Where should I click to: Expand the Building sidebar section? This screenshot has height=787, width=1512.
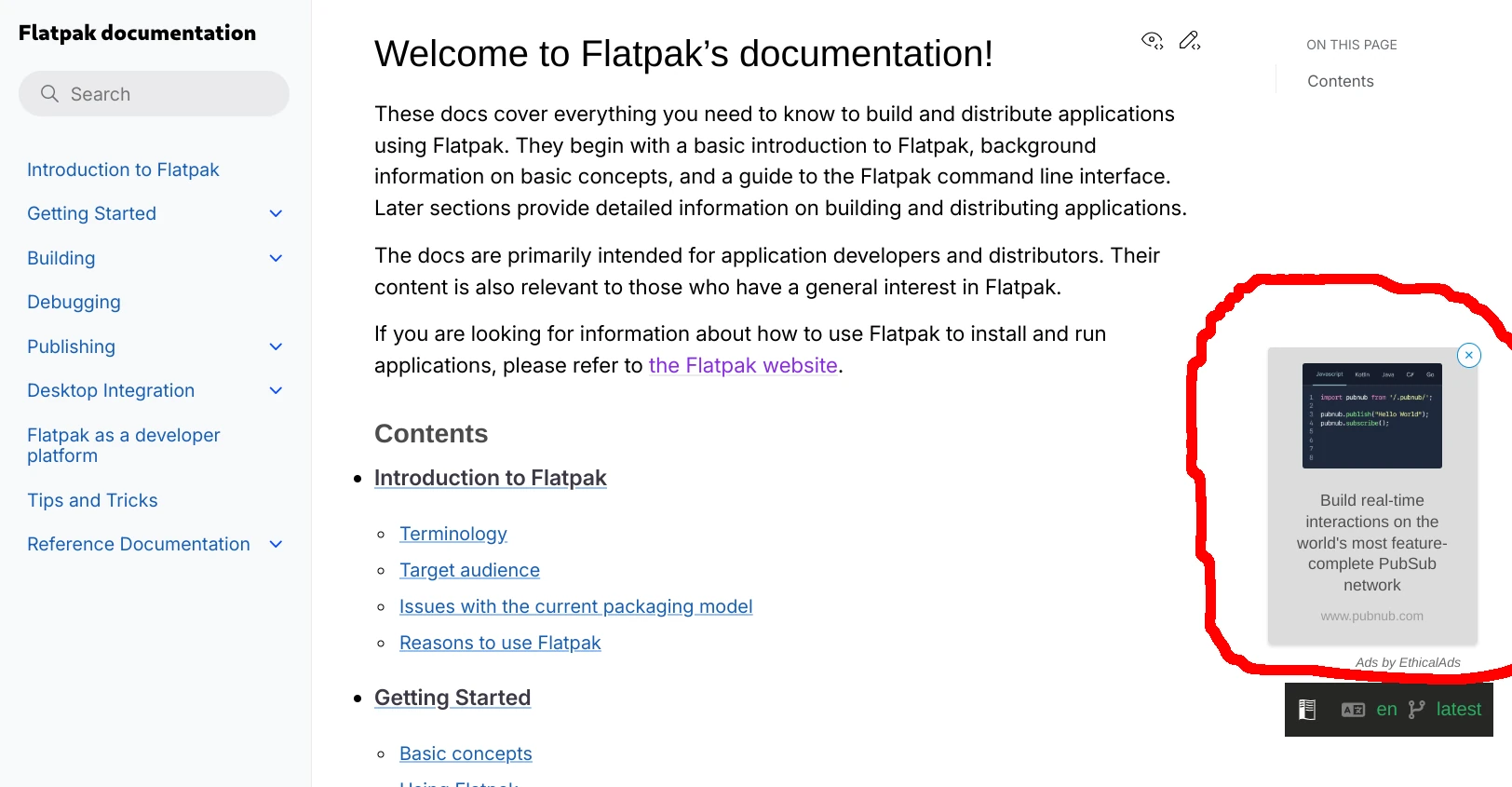pyautogui.click(x=276, y=258)
